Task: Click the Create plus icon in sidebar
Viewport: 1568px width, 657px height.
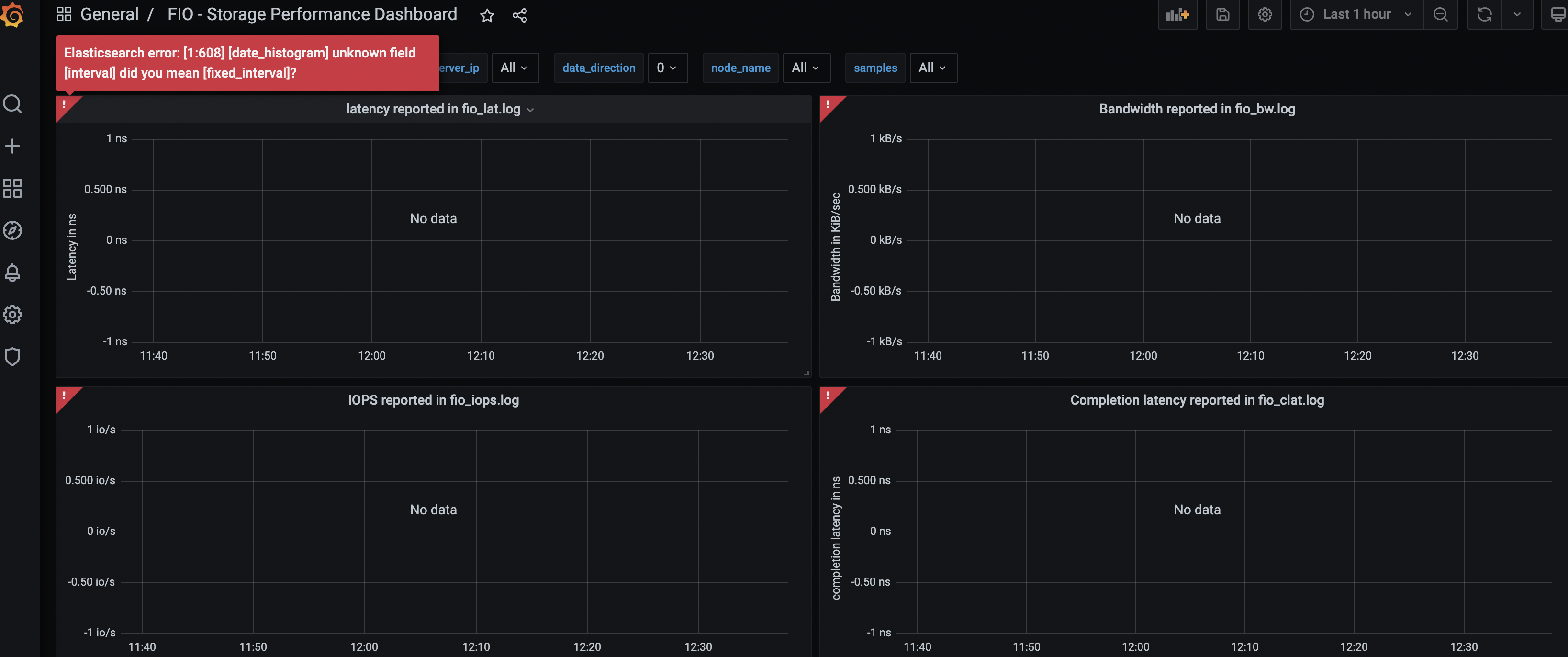Action: pos(13,146)
